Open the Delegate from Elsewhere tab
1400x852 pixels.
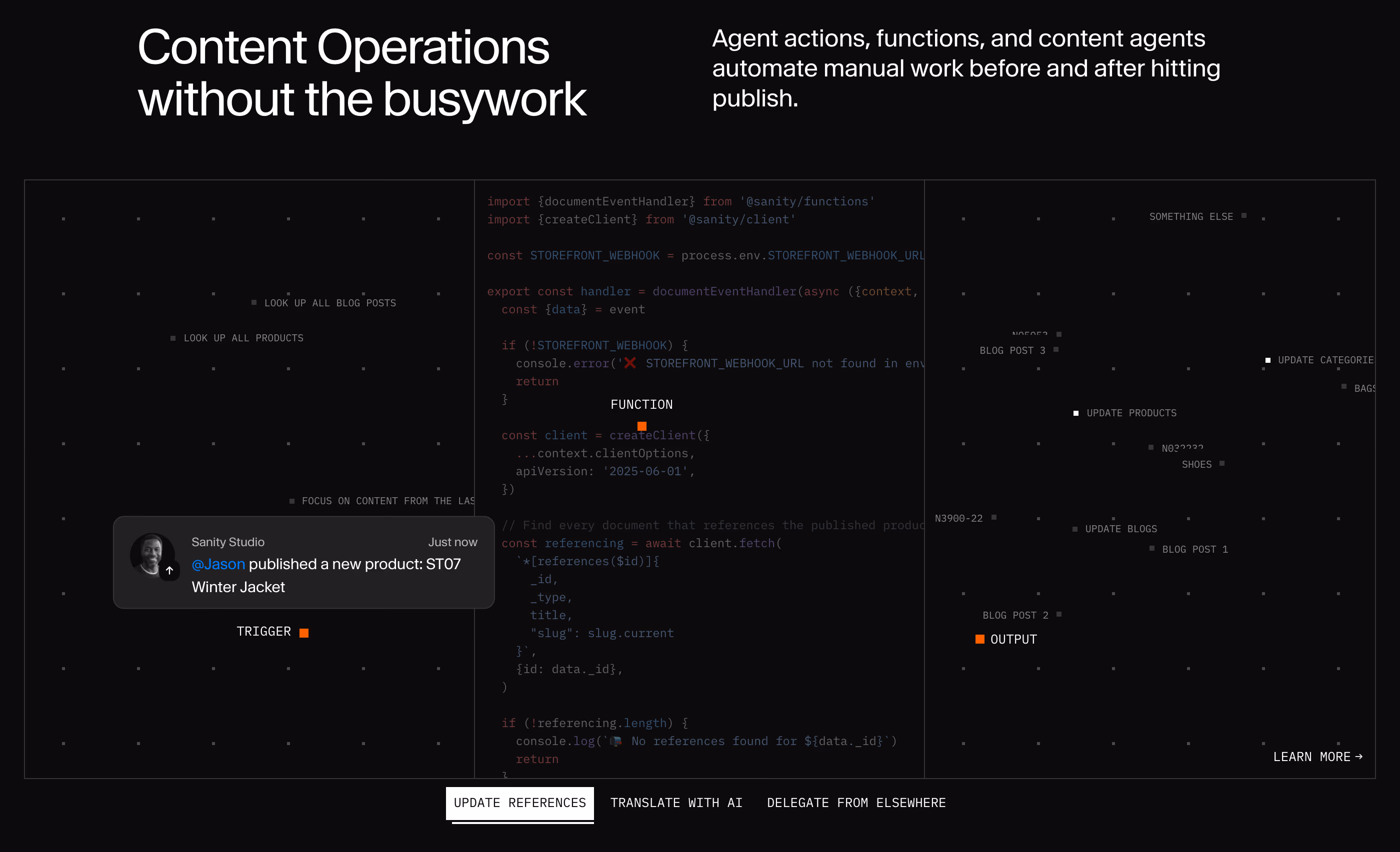(855, 803)
